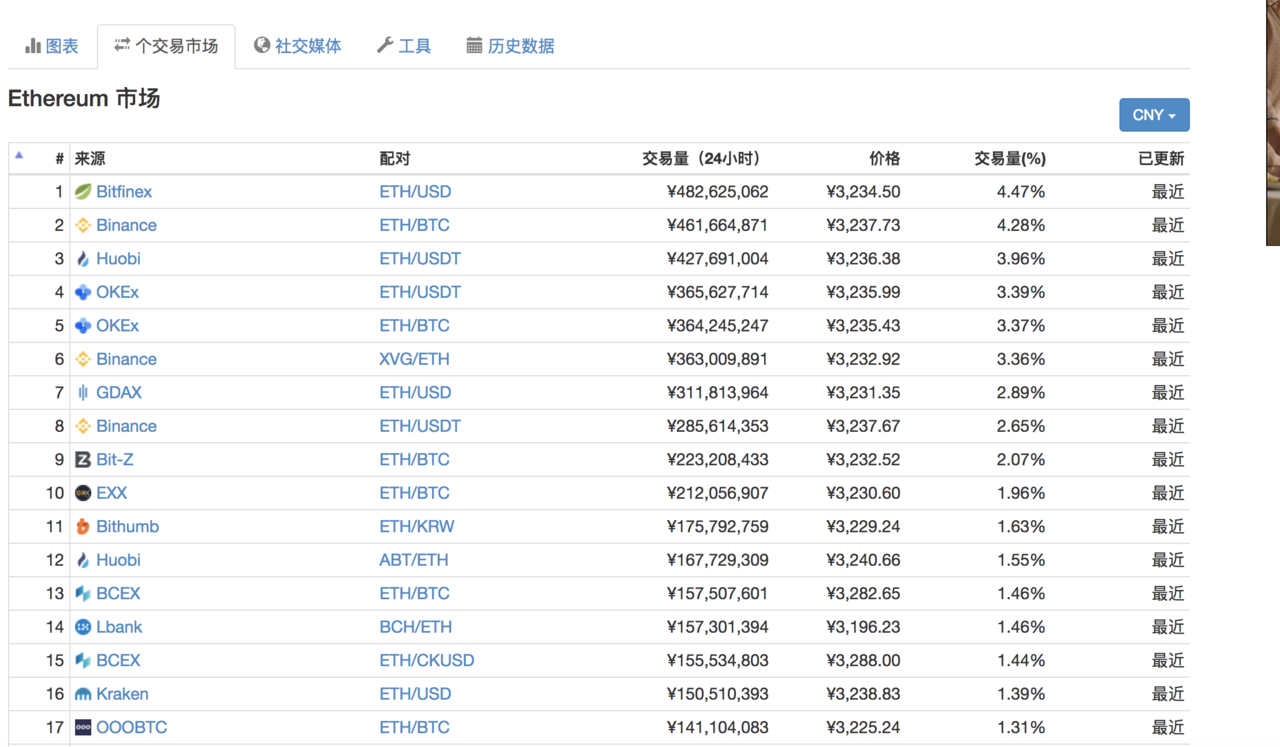
Task: Click the Bit-Z logo icon
Action: click(83, 460)
